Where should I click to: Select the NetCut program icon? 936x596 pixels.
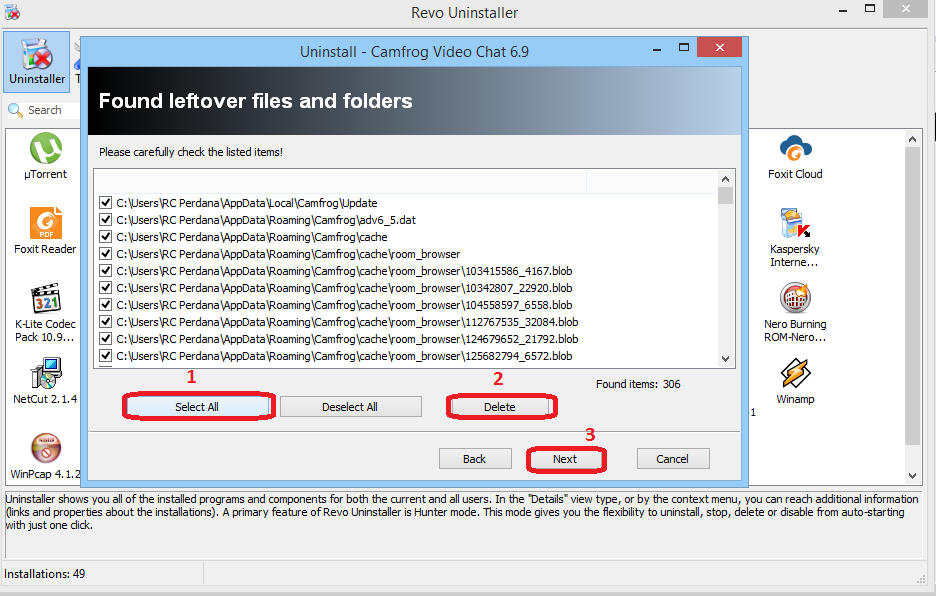[x=45, y=375]
